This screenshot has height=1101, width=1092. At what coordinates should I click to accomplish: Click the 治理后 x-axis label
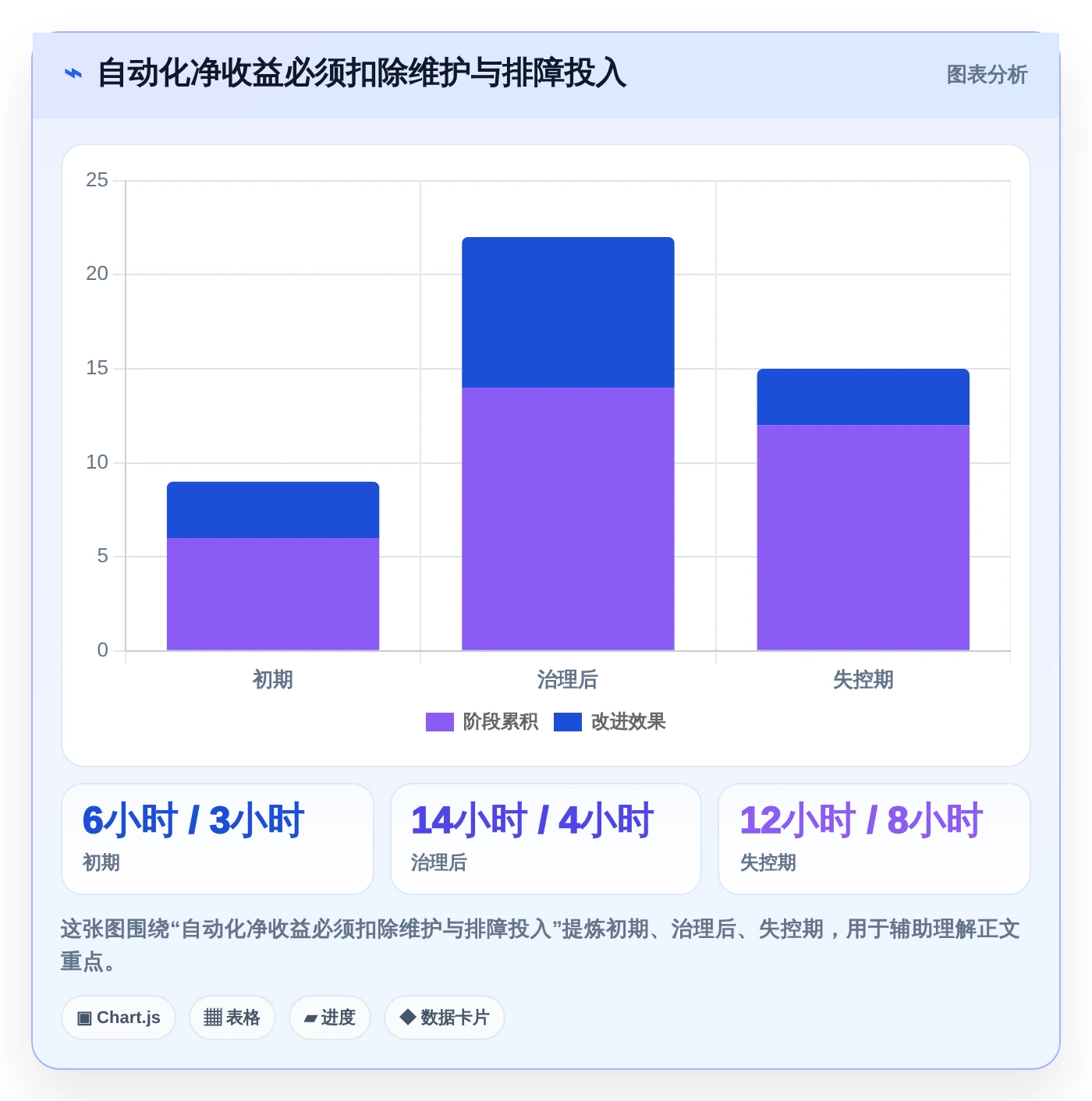568,680
